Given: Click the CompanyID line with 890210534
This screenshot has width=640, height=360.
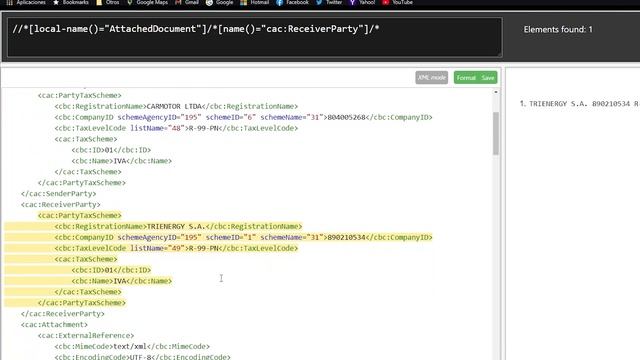Looking at the screenshot, I should pyautogui.click(x=243, y=237).
